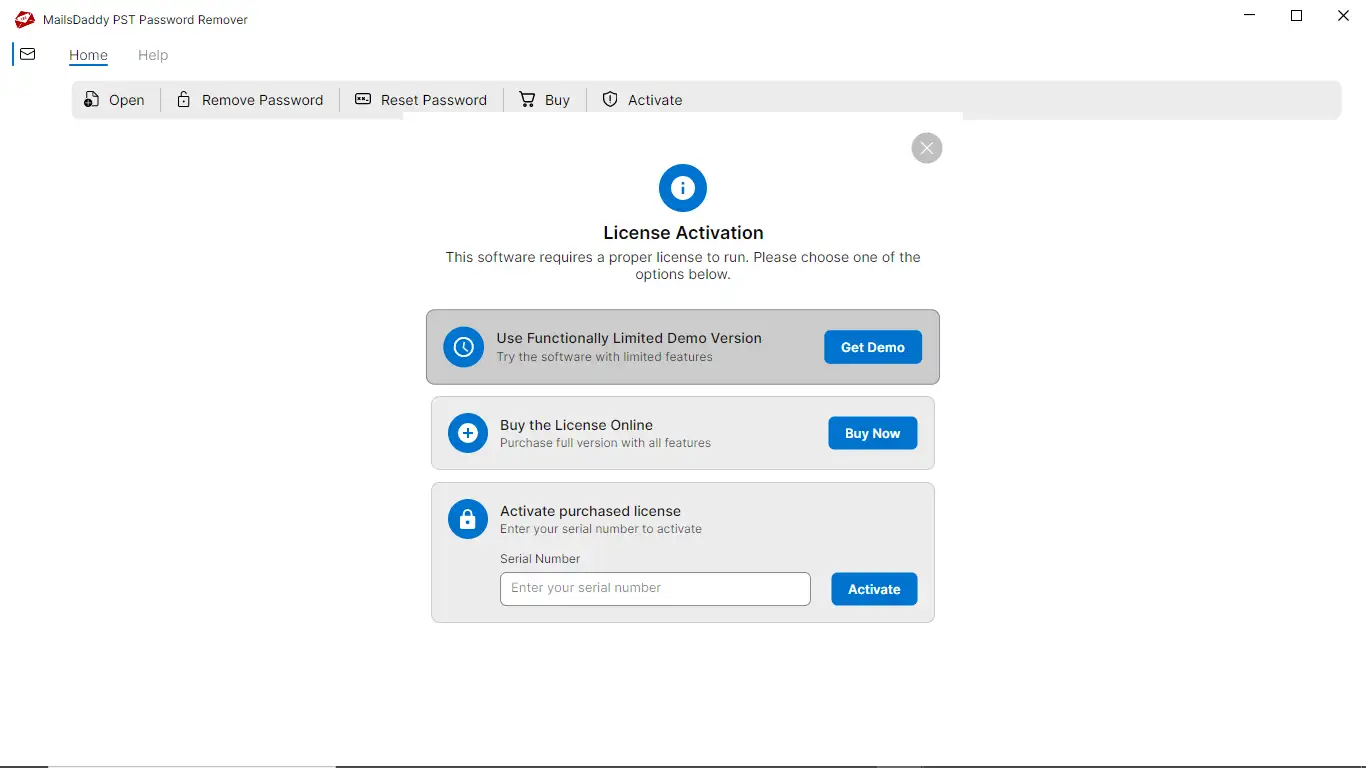Click the License Activation heading
The image size is (1366, 768).
[x=683, y=233]
